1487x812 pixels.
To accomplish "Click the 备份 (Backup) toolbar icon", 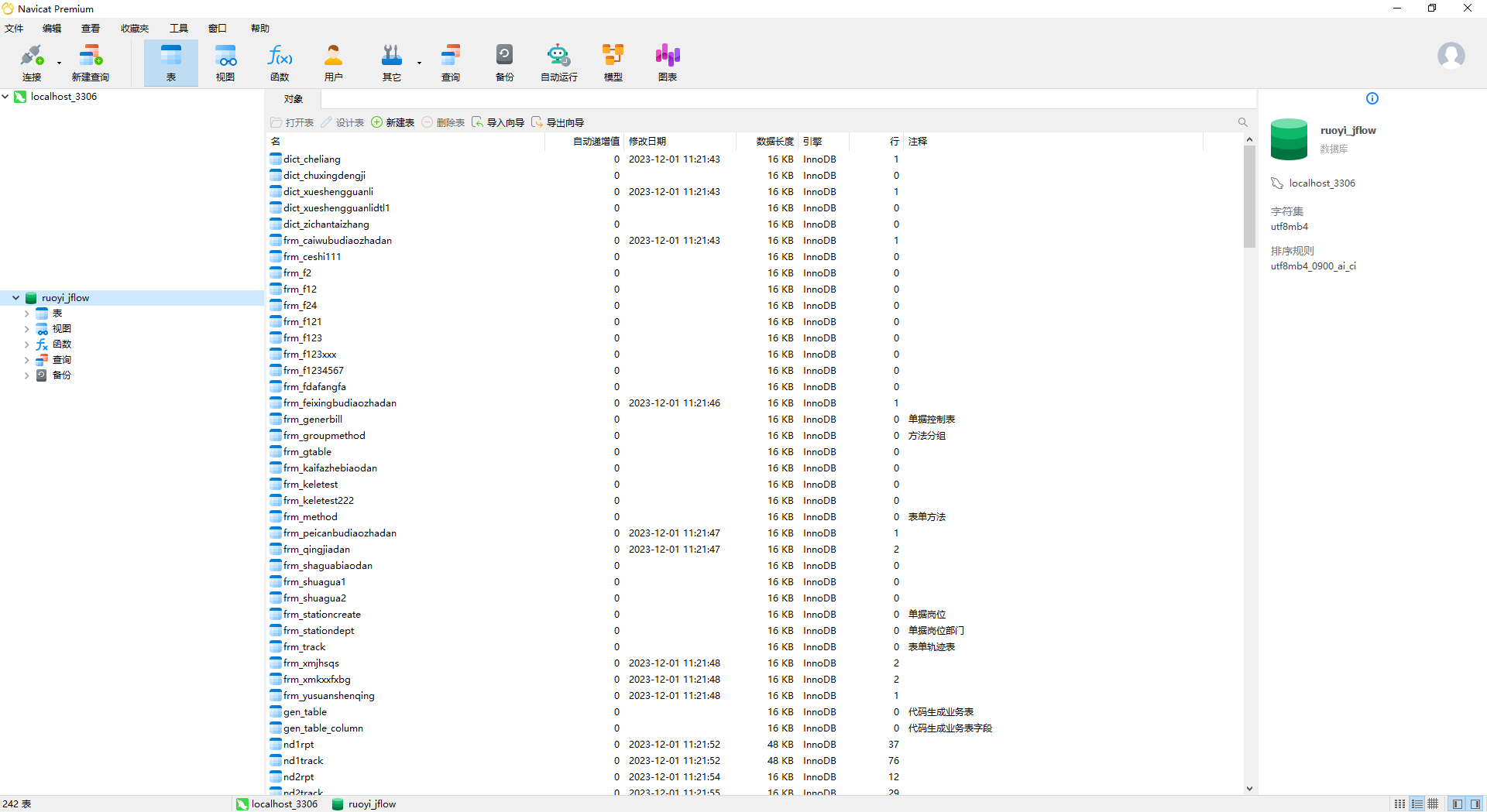I will pos(504,62).
